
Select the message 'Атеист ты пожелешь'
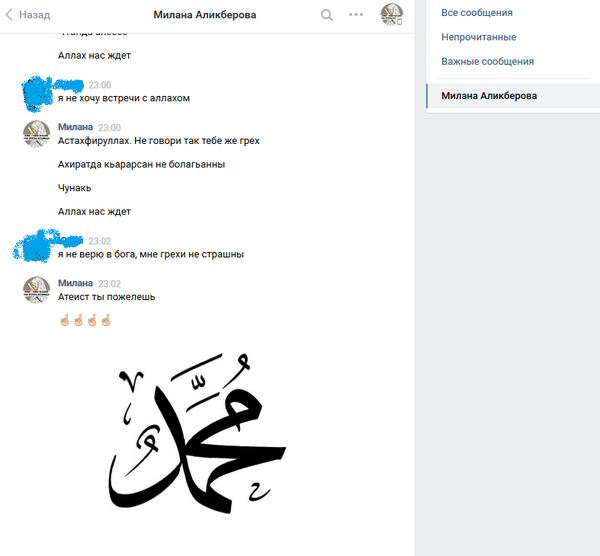point(106,297)
